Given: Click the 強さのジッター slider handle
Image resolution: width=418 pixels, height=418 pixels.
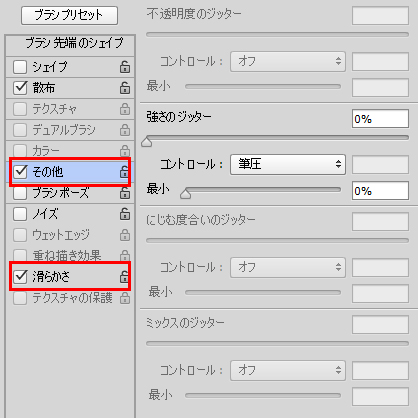Looking at the screenshot, I should coord(147,142).
